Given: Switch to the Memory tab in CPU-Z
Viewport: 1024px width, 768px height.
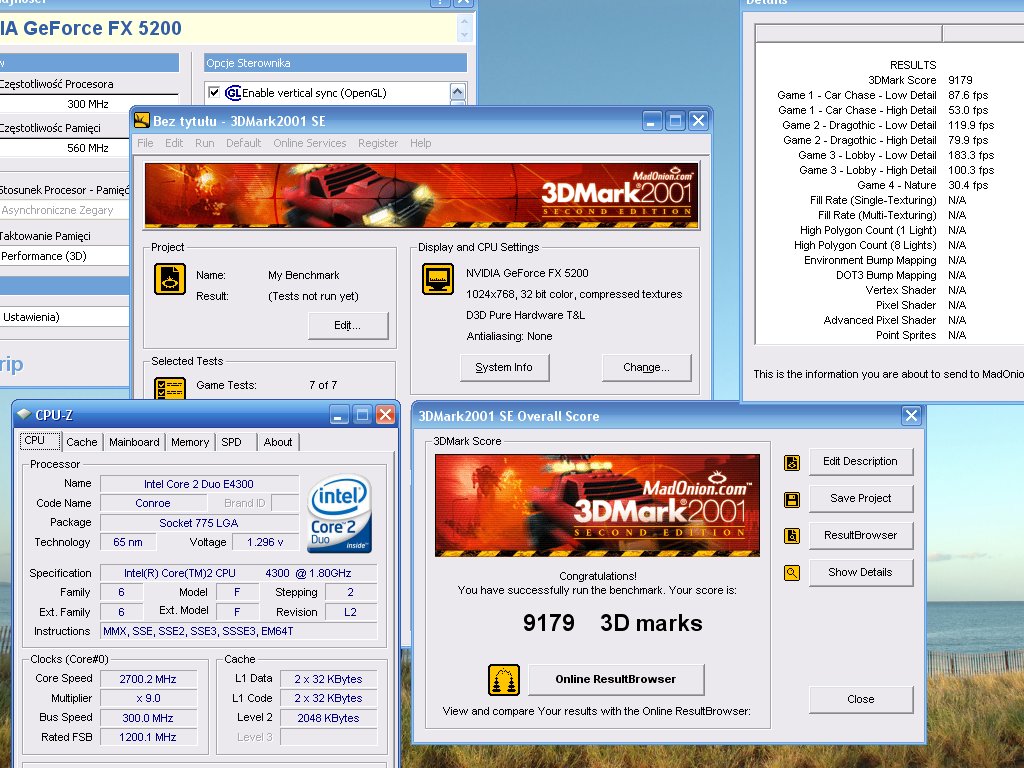Looking at the screenshot, I should click(x=189, y=442).
